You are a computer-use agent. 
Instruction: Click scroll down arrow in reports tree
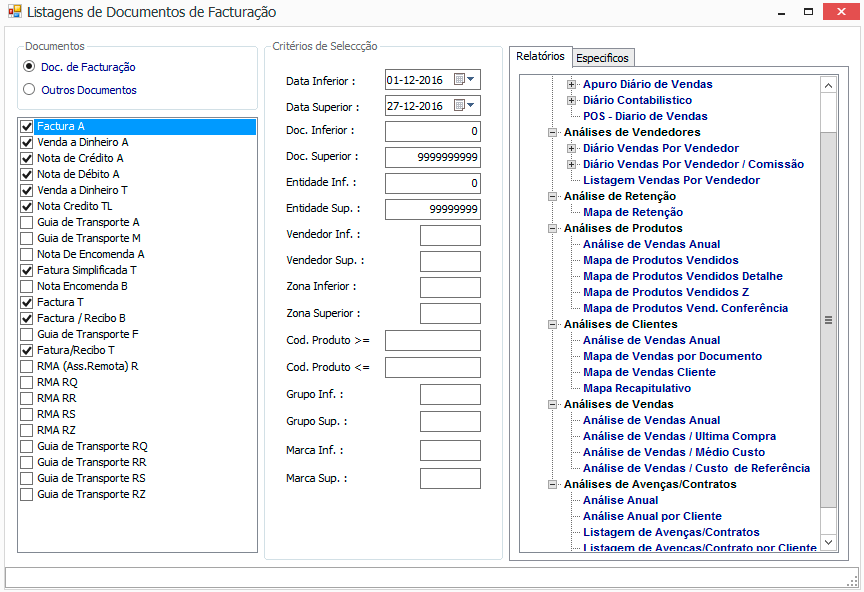[x=828, y=542]
